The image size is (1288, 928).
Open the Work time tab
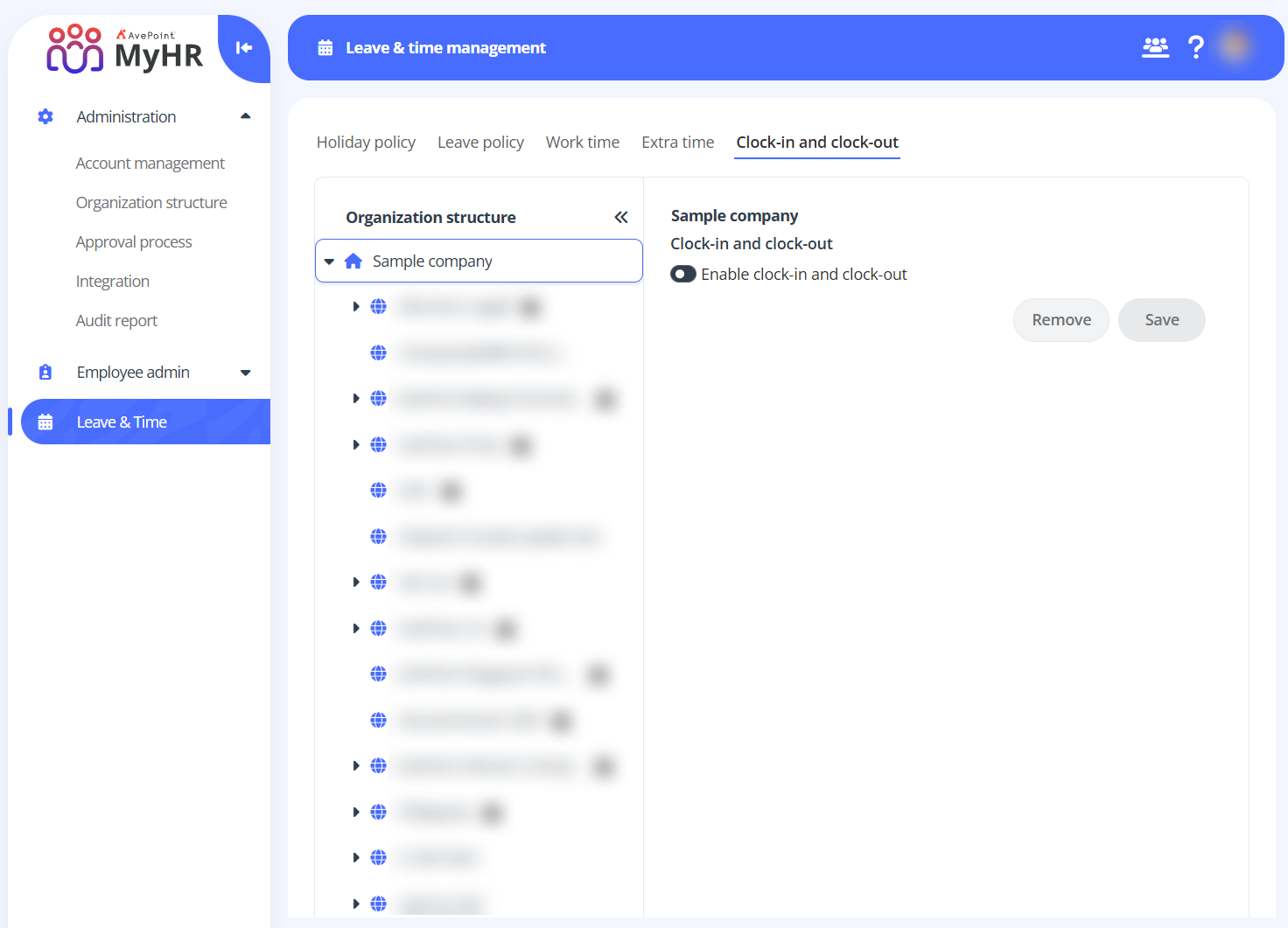583,143
